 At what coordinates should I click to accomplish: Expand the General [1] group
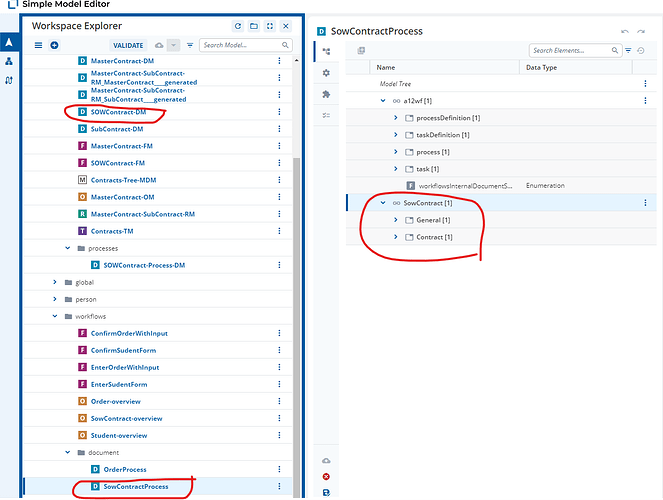point(396,220)
